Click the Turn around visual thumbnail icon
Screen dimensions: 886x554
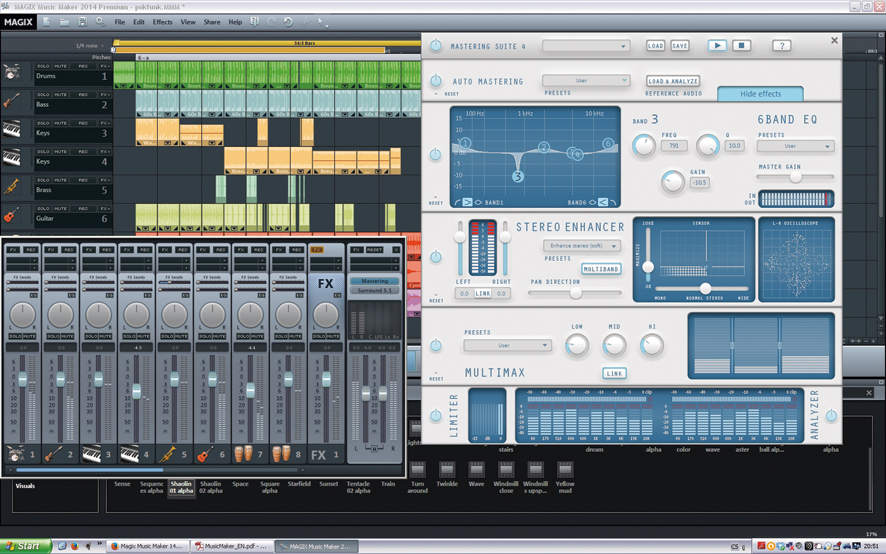click(x=418, y=469)
